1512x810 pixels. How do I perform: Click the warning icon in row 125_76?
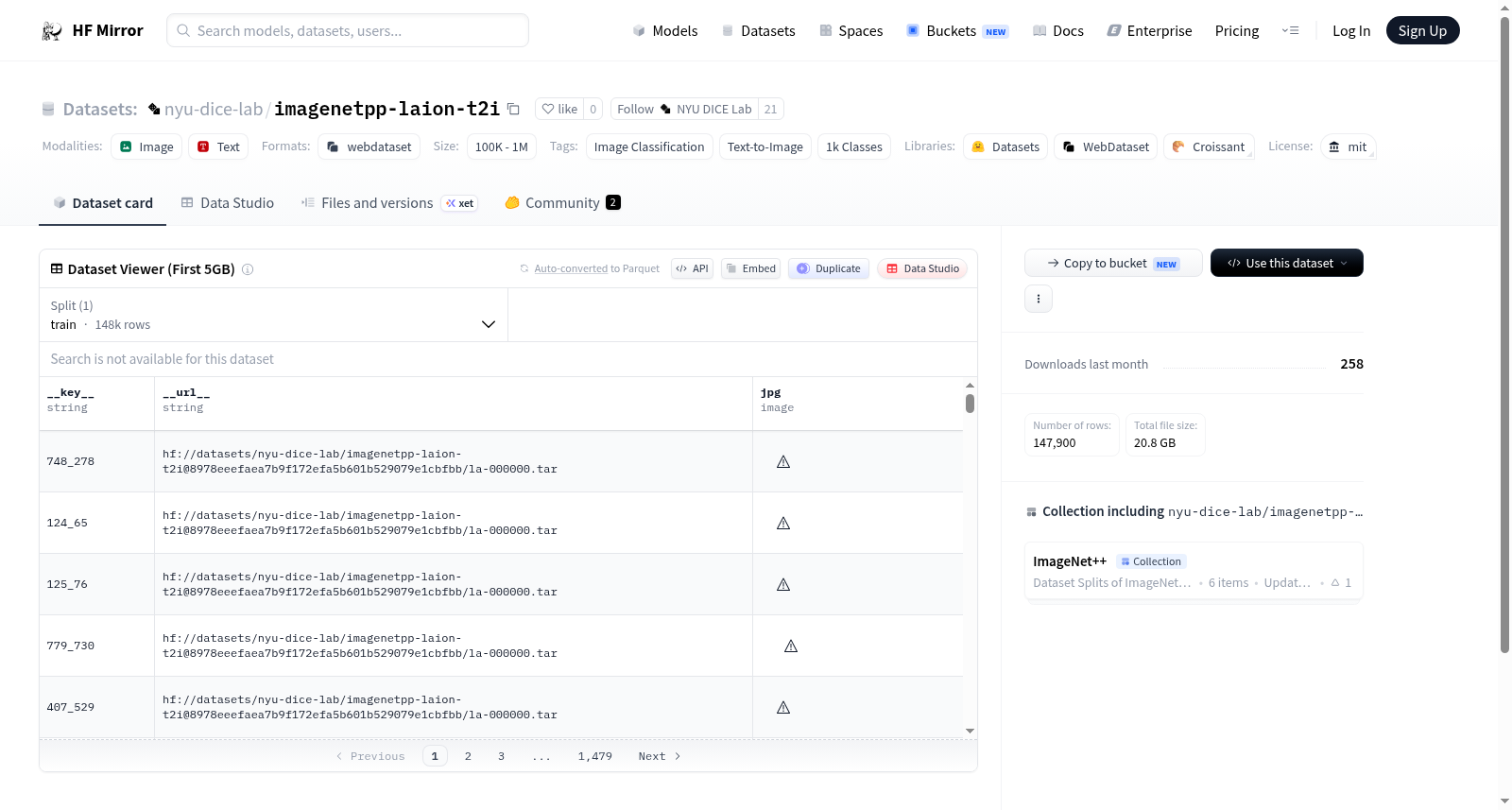pyautogui.click(x=783, y=585)
